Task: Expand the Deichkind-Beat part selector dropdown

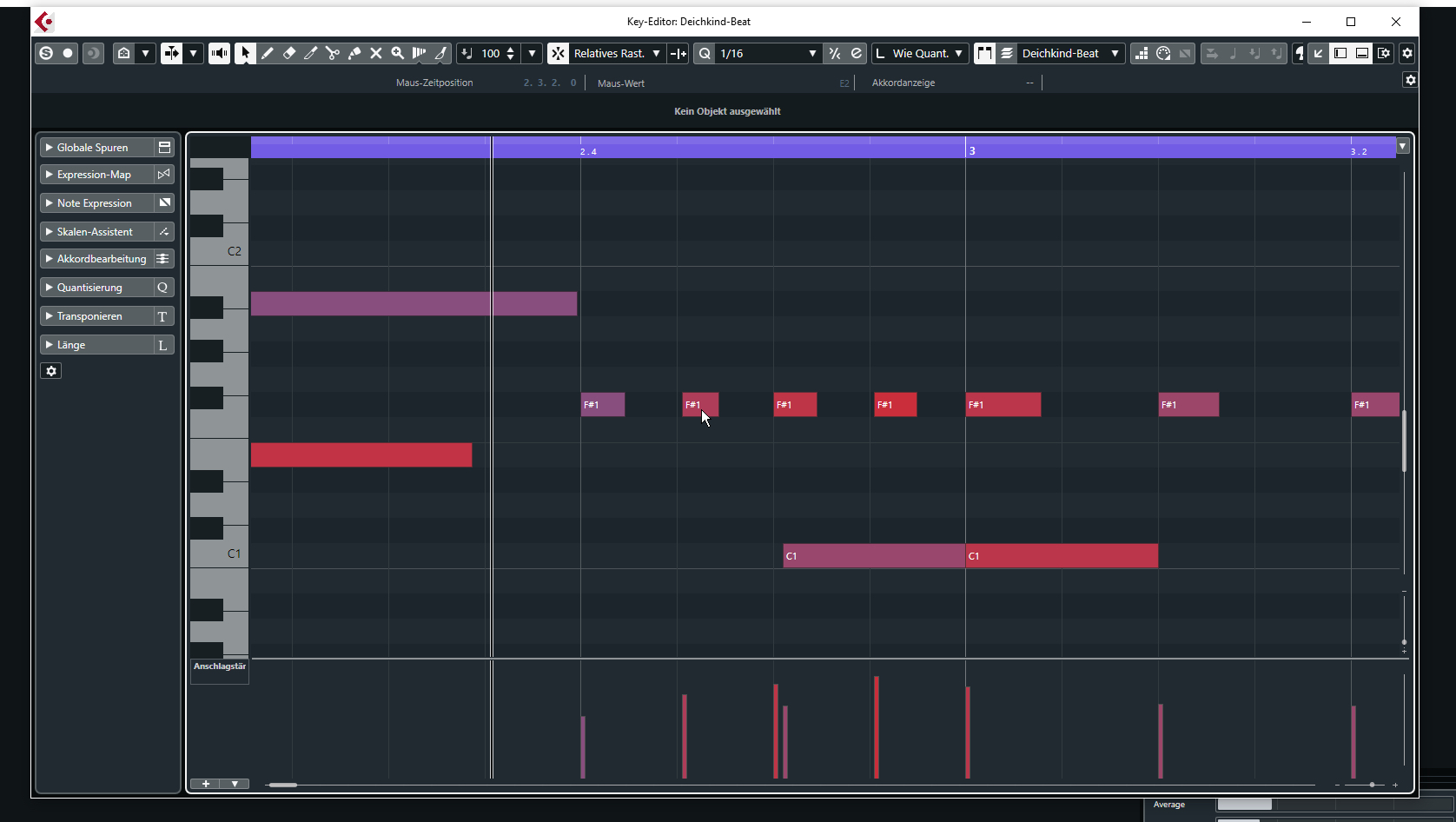Action: click(x=1115, y=54)
